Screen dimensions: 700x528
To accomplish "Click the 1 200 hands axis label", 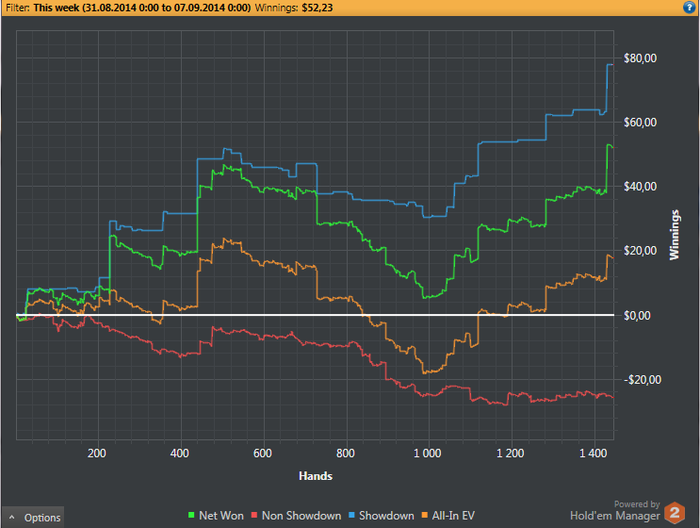I will click(510, 453).
